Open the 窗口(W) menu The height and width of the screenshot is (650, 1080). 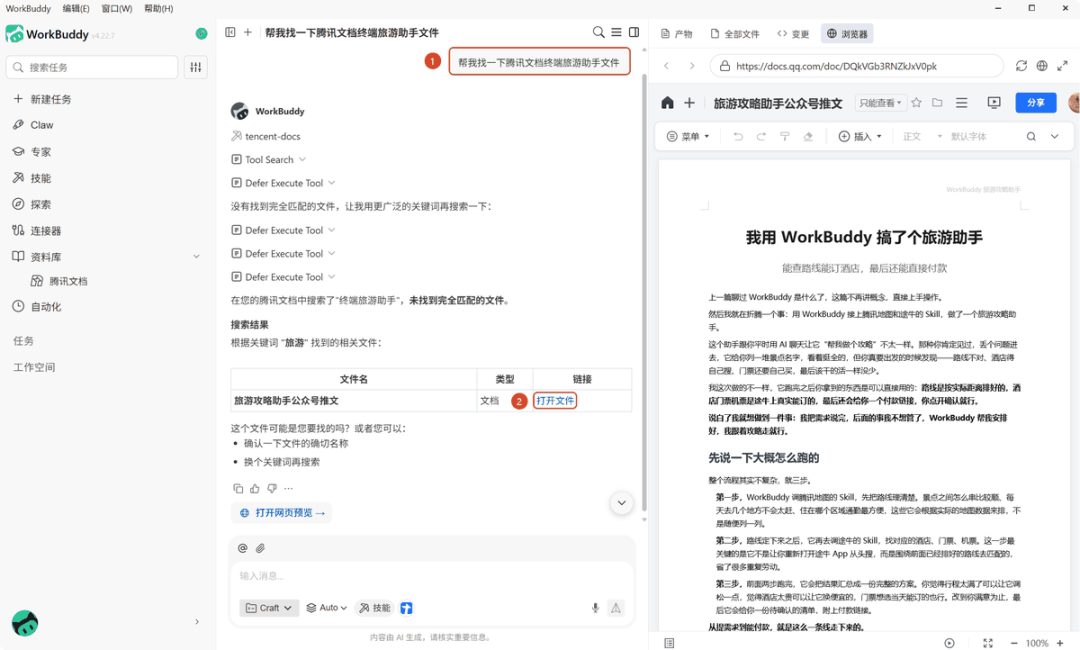(x=116, y=8)
